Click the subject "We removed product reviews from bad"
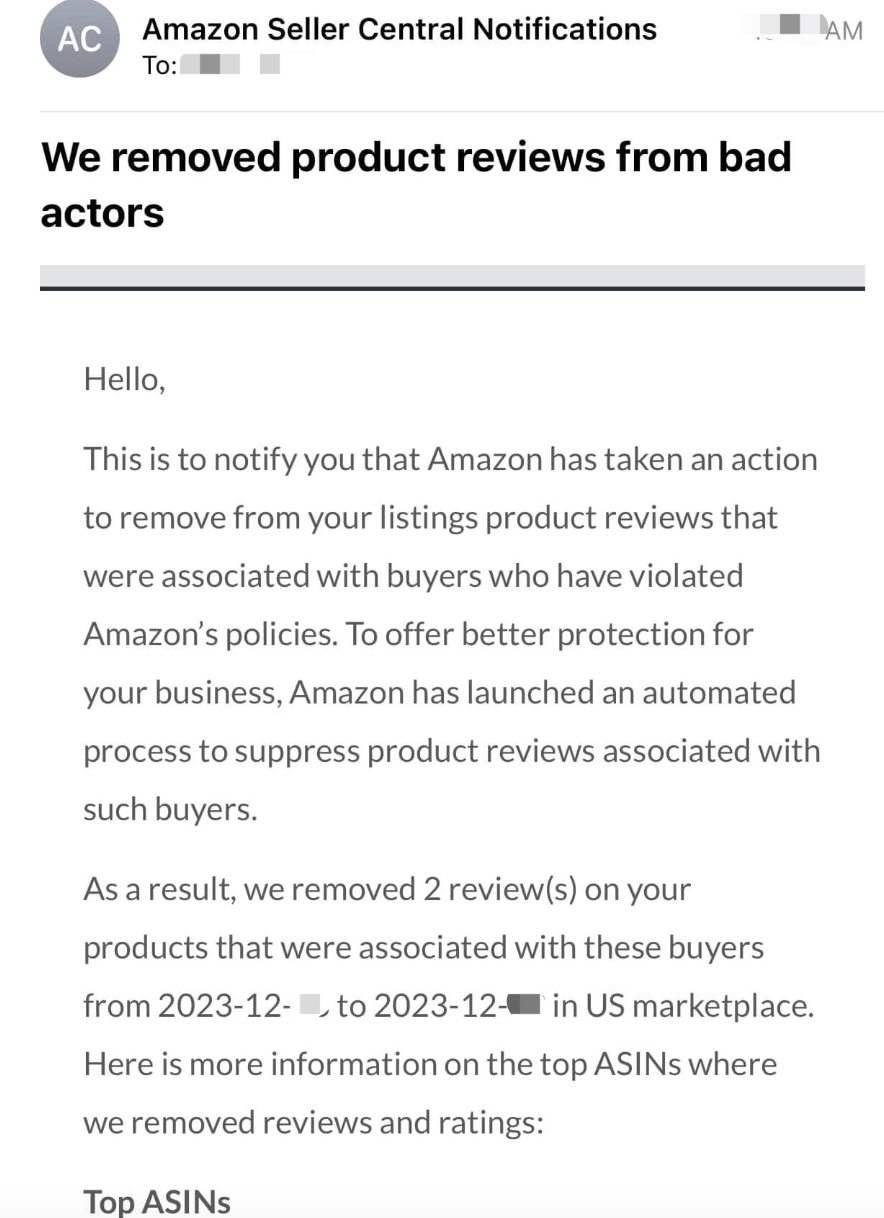Viewport: 884px width, 1218px height. click(x=416, y=157)
